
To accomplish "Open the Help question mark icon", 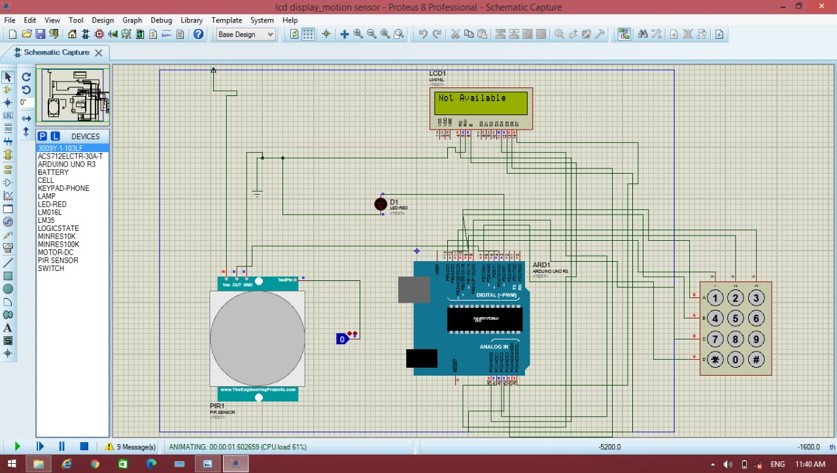I will (198, 34).
